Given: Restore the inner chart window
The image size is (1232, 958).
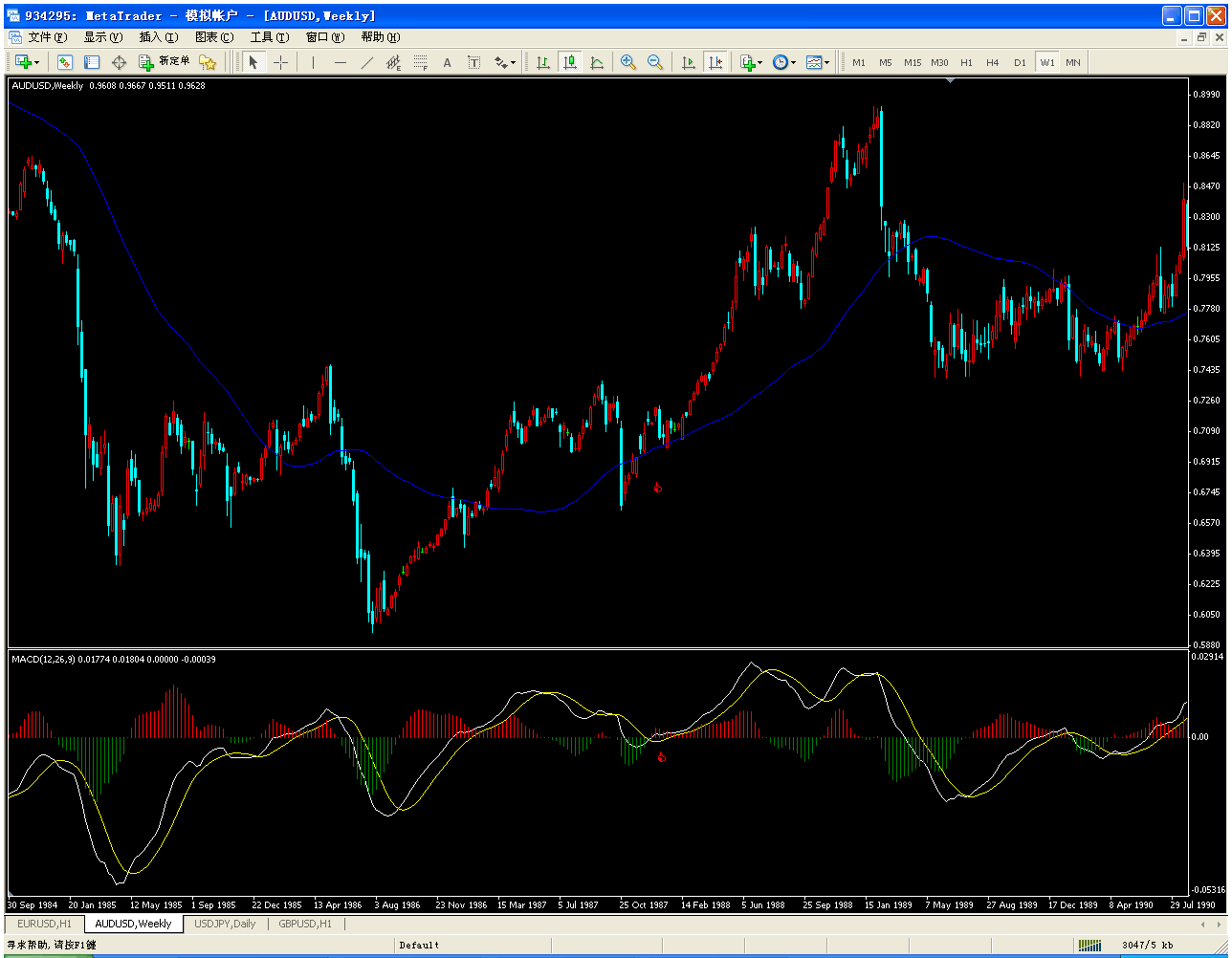Looking at the screenshot, I should point(1201,37).
